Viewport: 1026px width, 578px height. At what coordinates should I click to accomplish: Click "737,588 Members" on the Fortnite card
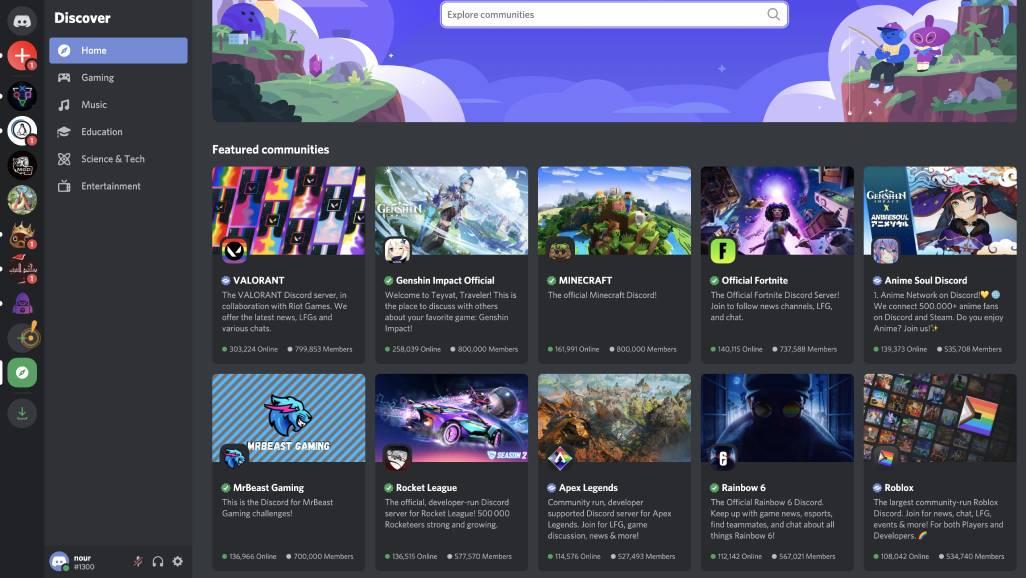(808, 349)
